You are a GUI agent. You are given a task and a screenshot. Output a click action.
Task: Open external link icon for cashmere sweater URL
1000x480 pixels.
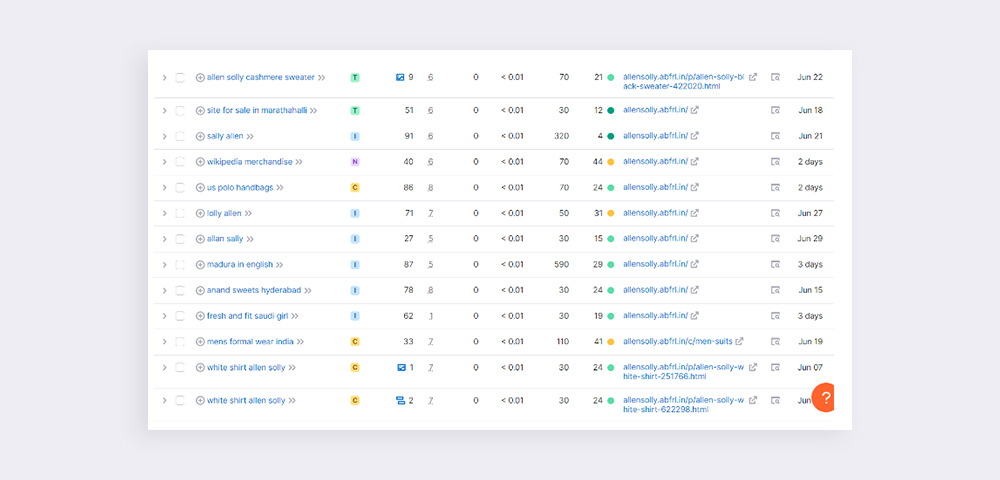point(753,77)
